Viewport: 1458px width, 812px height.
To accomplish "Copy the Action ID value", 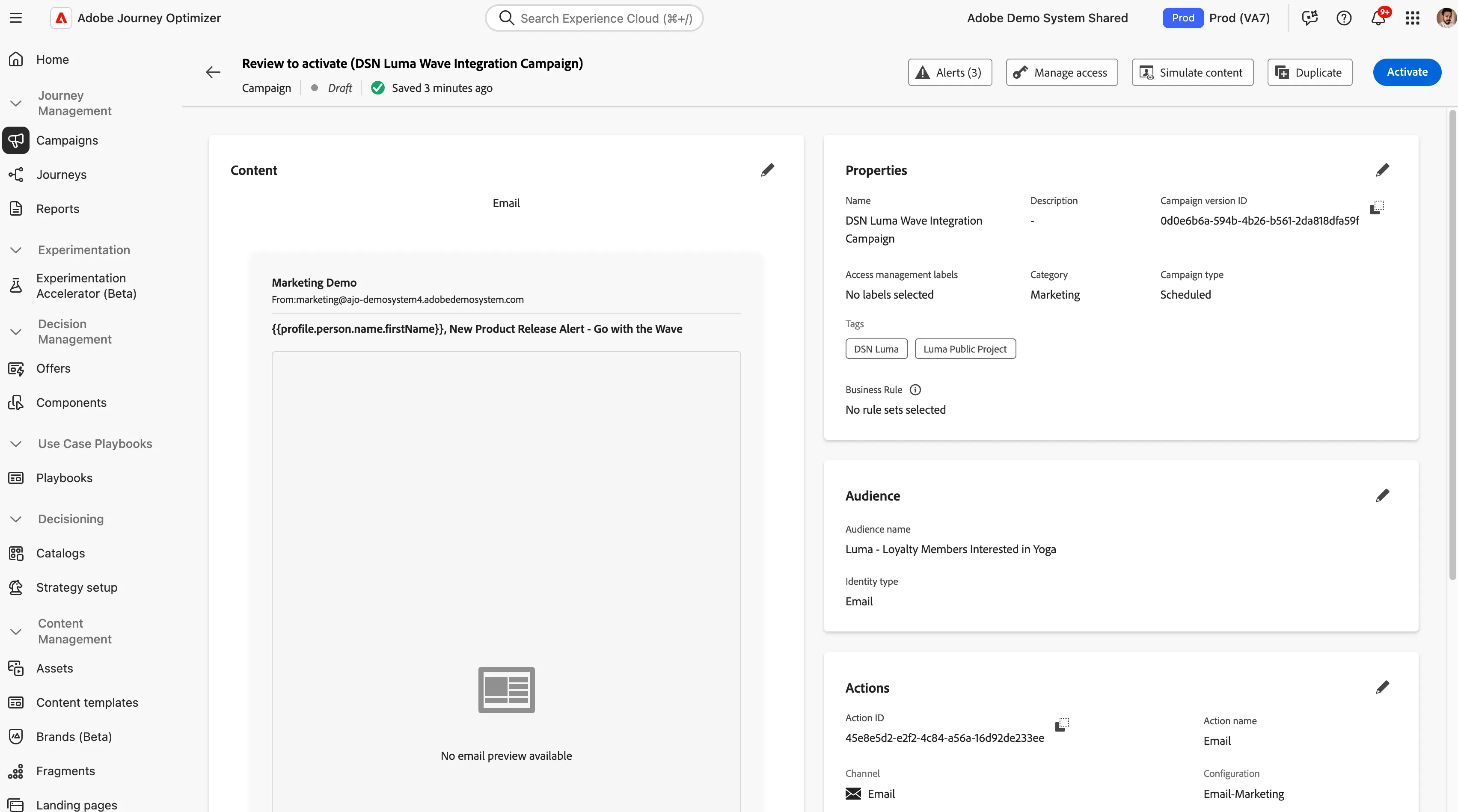I will 1063,724.
